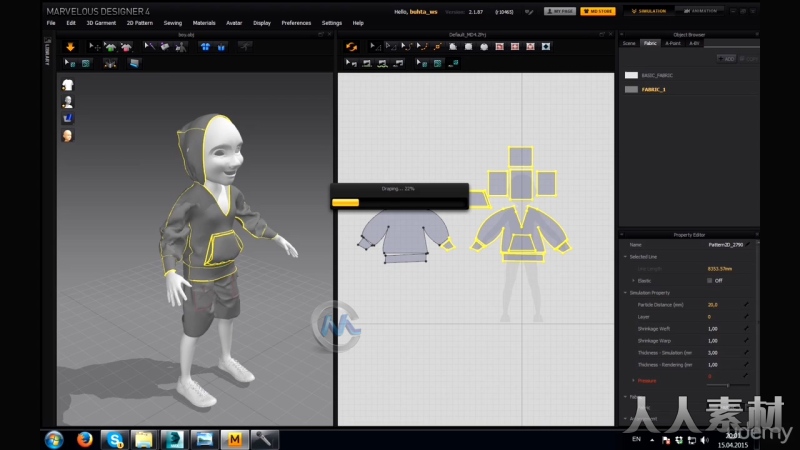
Task: Click the first blue shirt arrangement icon
Action: pos(205,47)
